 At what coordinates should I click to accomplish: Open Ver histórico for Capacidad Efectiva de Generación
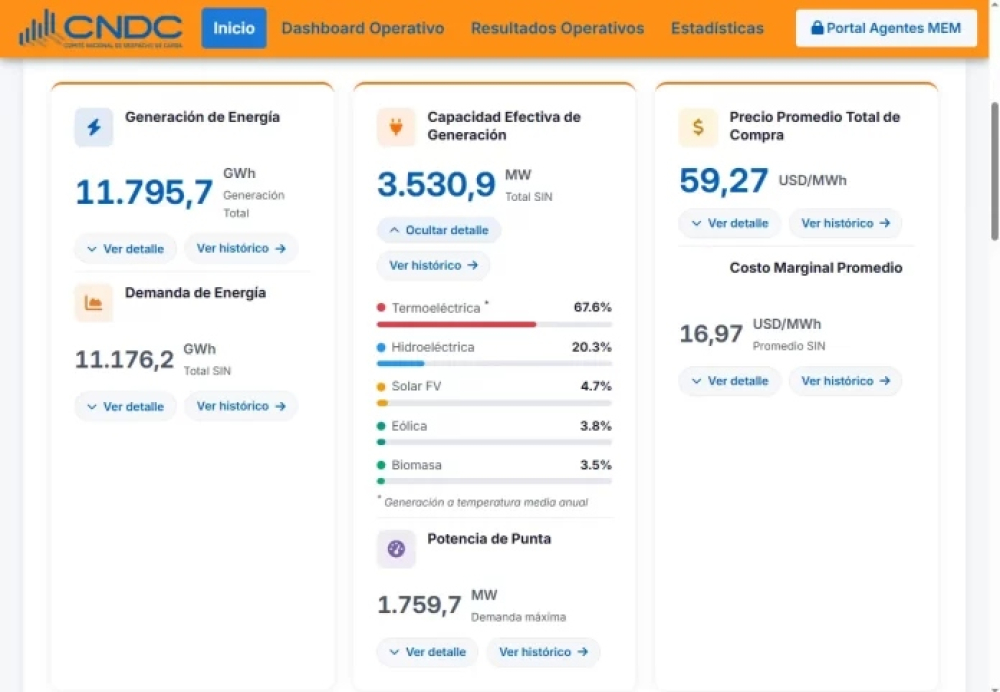click(434, 265)
